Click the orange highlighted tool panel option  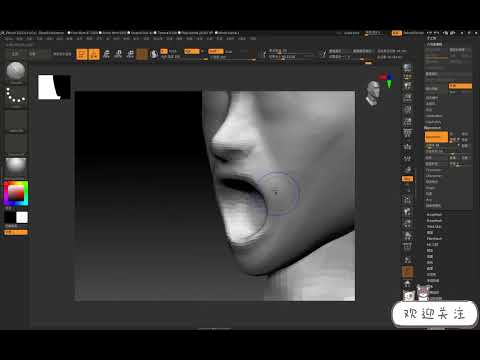[460, 86]
